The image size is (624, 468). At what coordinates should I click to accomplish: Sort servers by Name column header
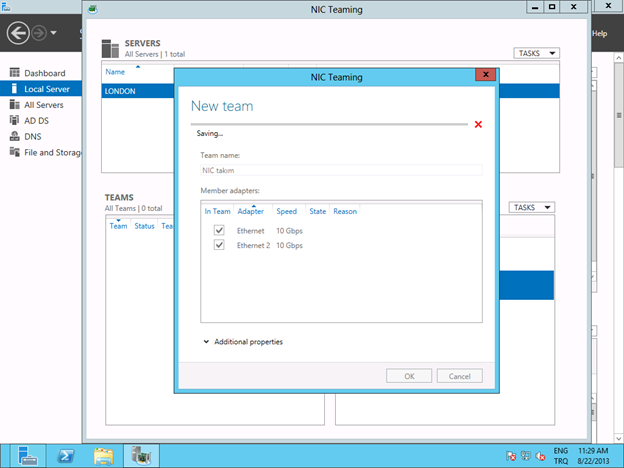click(115, 72)
